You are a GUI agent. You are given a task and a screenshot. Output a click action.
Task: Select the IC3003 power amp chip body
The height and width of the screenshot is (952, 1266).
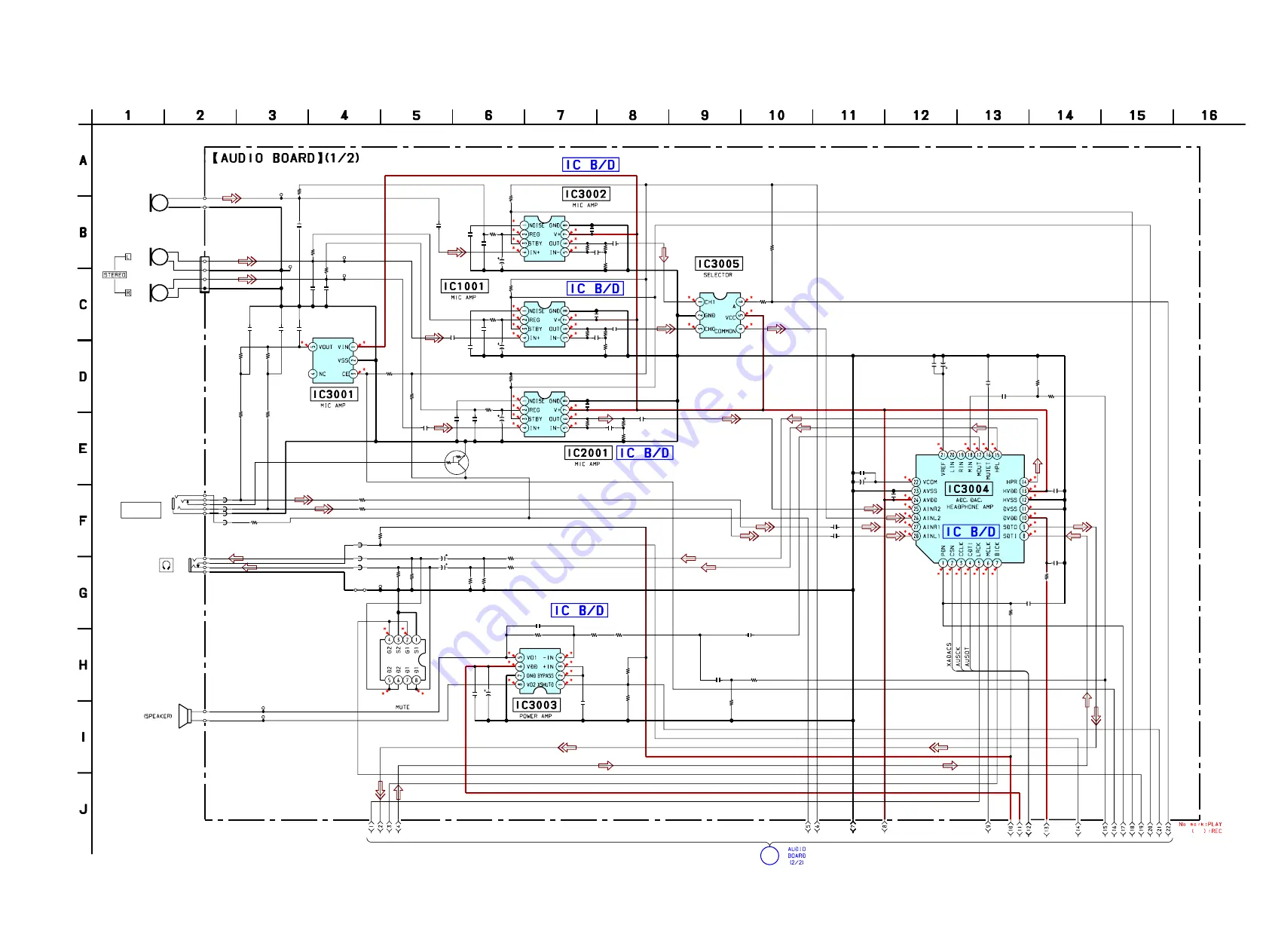coord(540,671)
